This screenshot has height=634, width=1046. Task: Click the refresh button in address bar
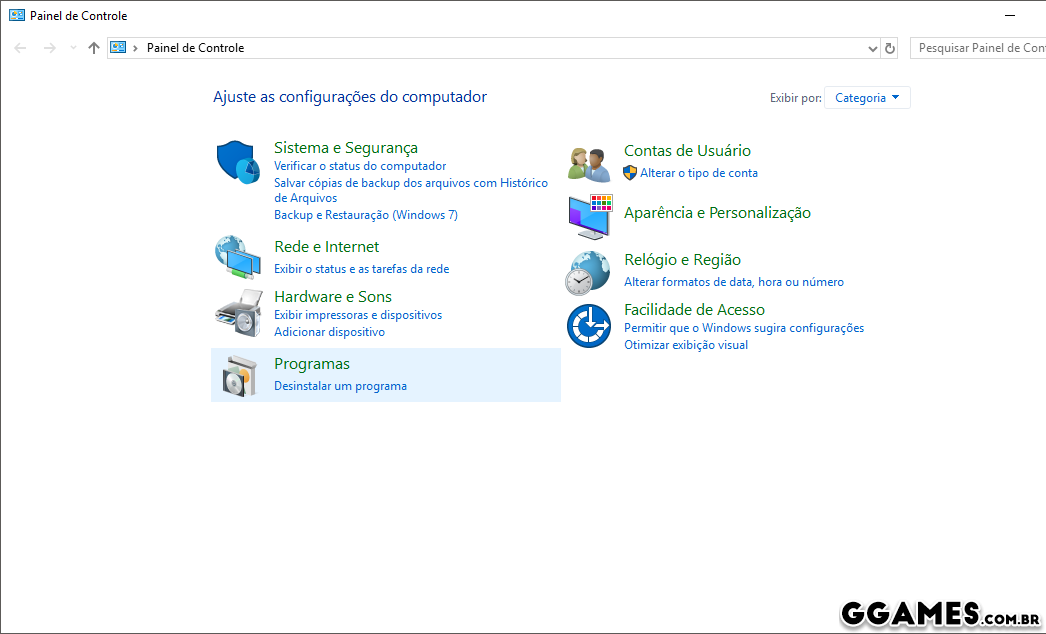click(x=890, y=48)
